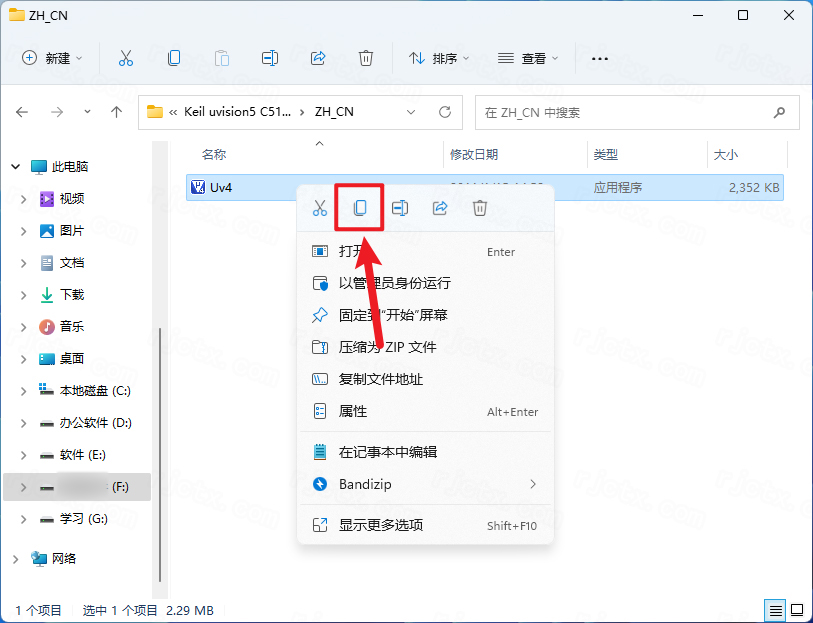This screenshot has height=623, width=813.
Task: Click Keil uvision5 C51 breadcrumb segment
Action: point(237,112)
